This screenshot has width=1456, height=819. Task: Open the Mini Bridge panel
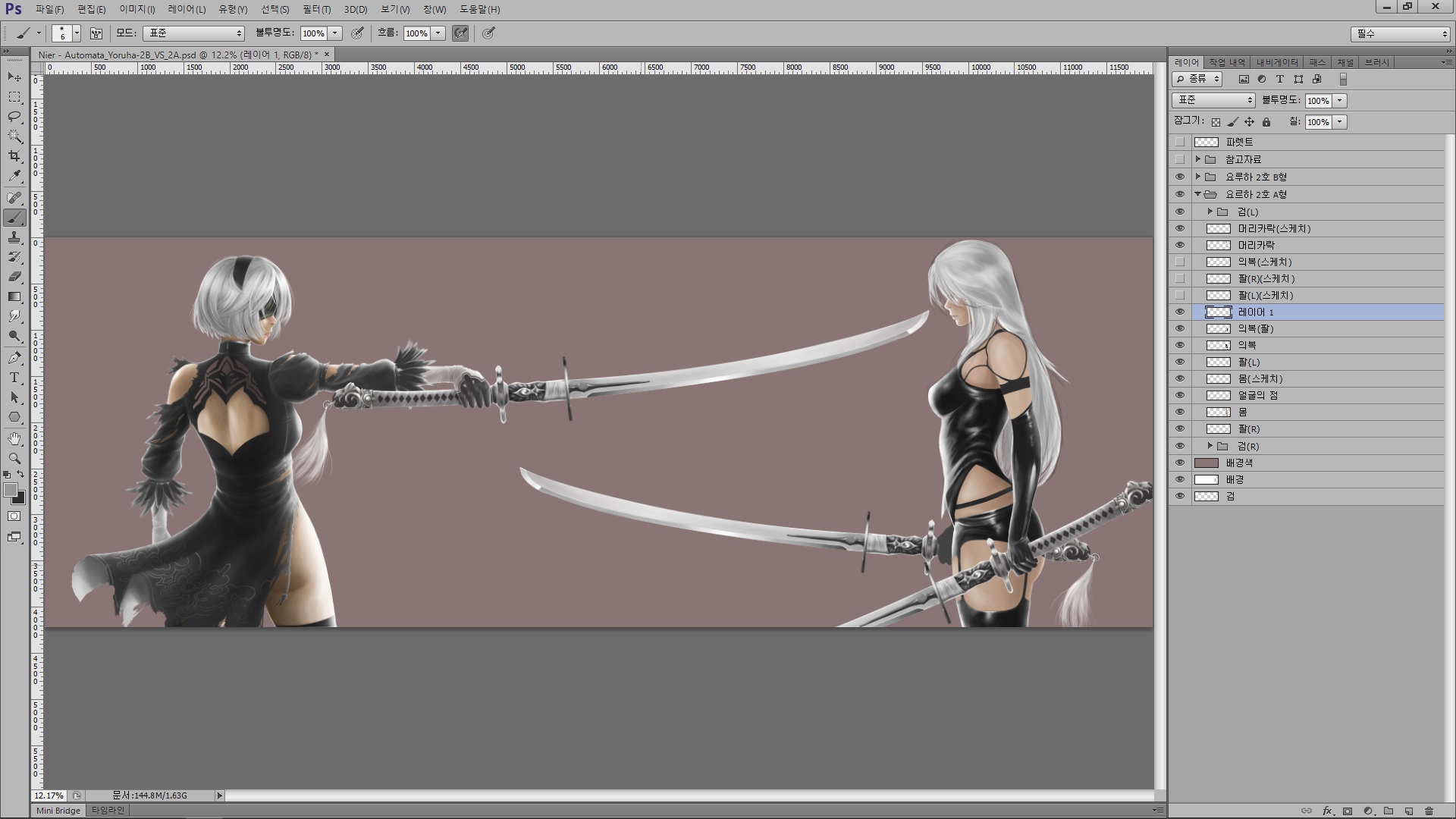tap(58, 811)
